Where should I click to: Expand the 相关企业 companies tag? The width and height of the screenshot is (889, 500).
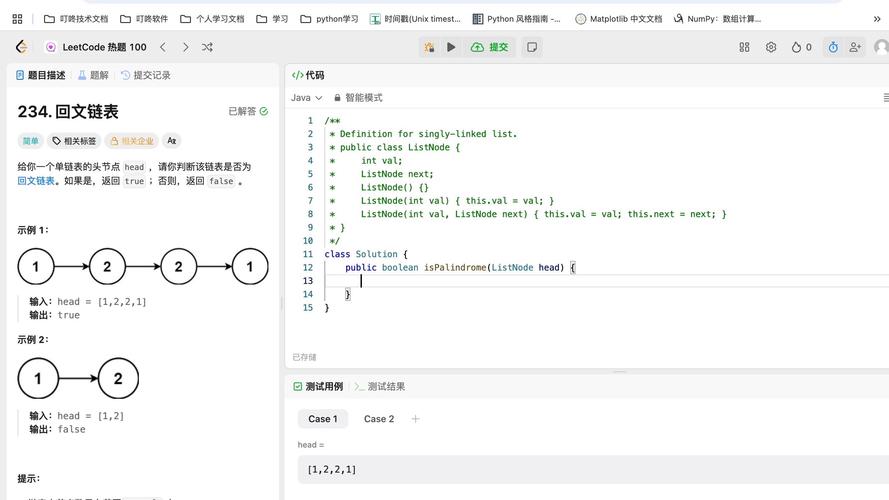pos(131,141)
